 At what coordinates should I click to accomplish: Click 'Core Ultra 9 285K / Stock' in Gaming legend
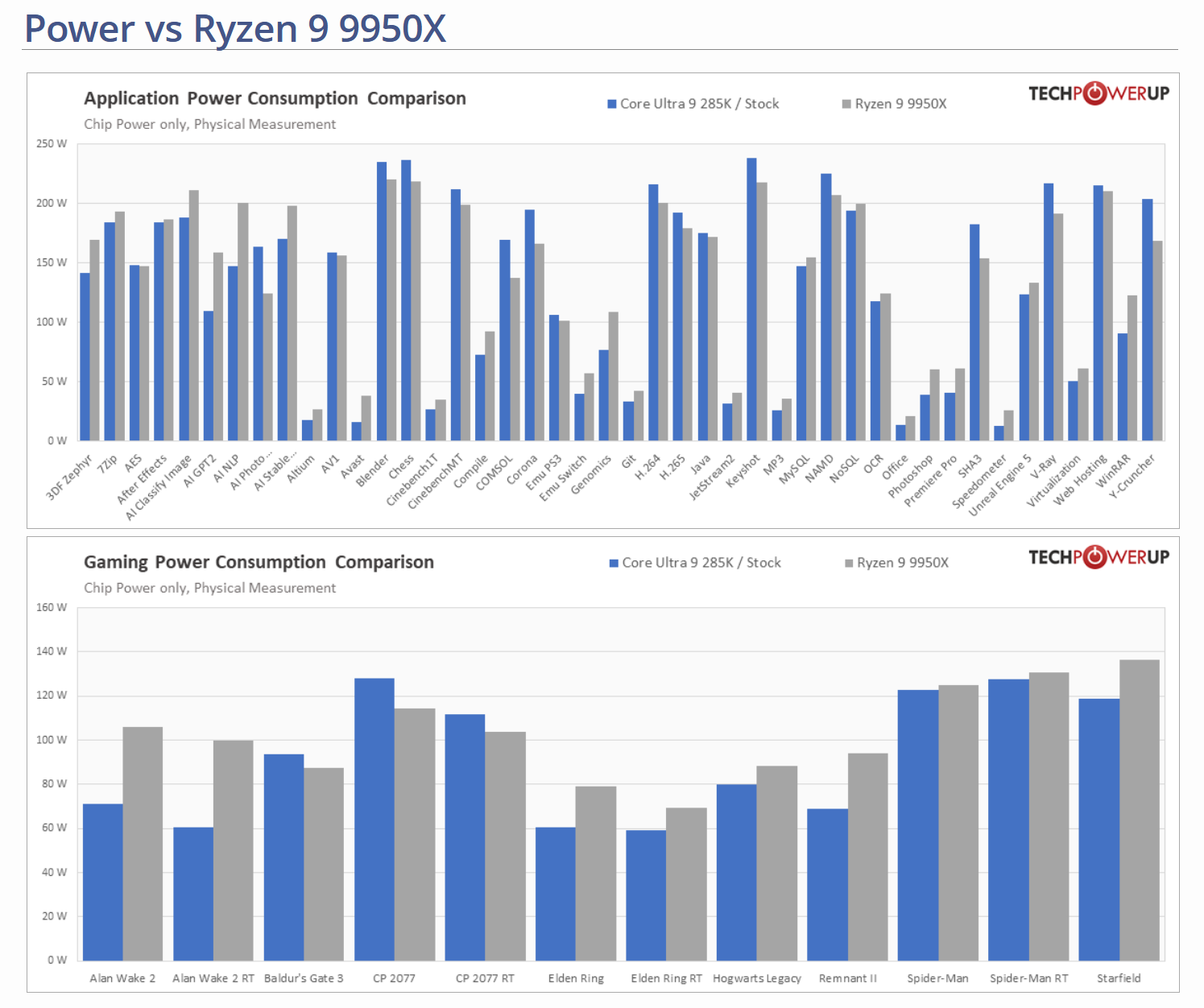coord(701,563)
